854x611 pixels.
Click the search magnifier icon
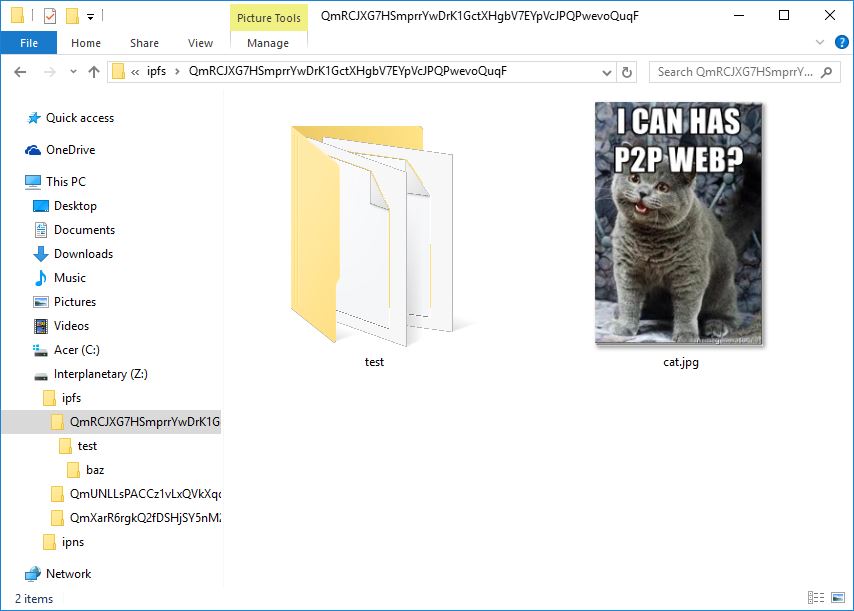pyautogui.click(x=826, y=72)
